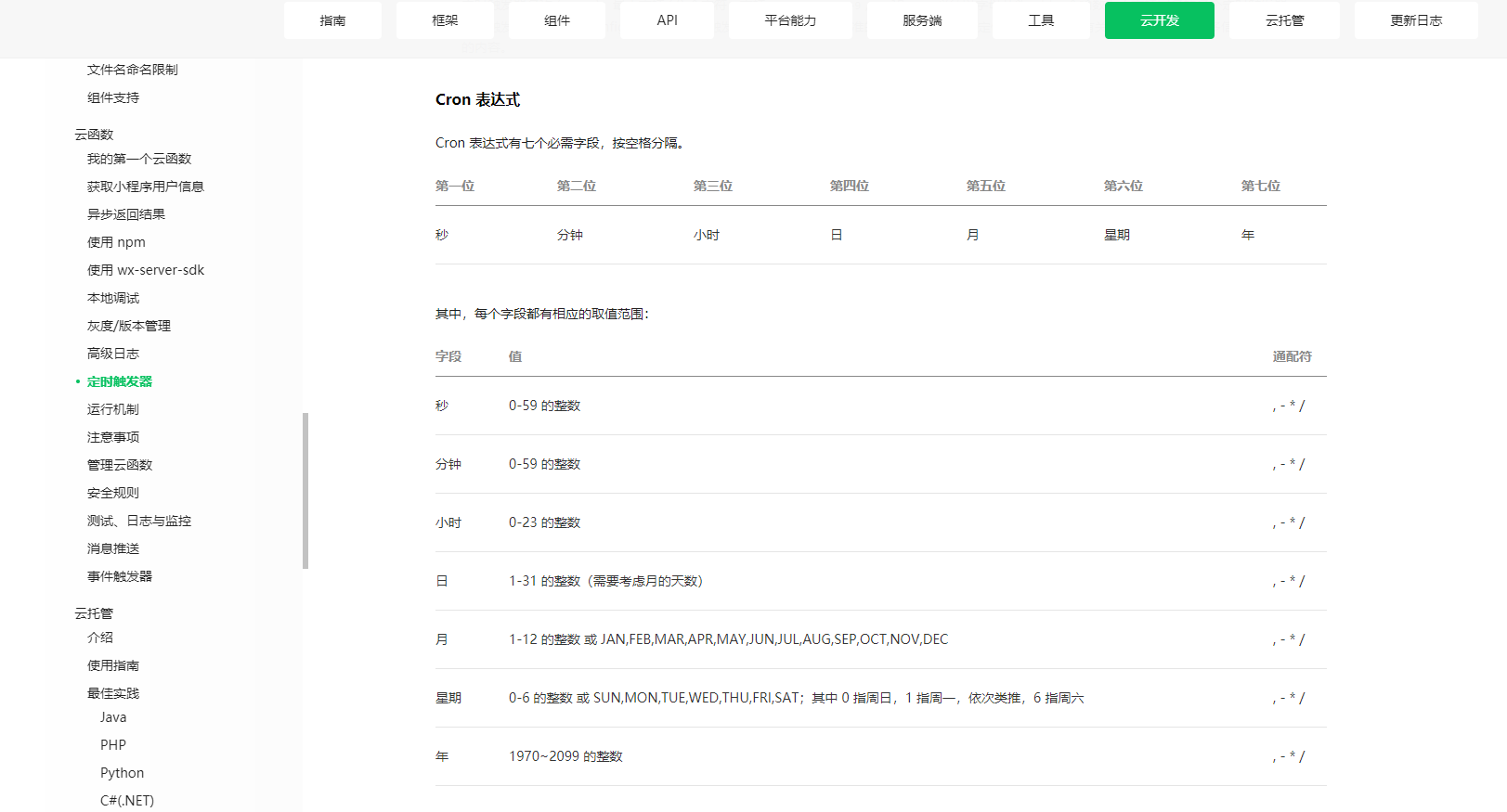Click the 星期 cell under 第六位
The height and width of the screenshot is (812, 1507).
point(1117,235)
